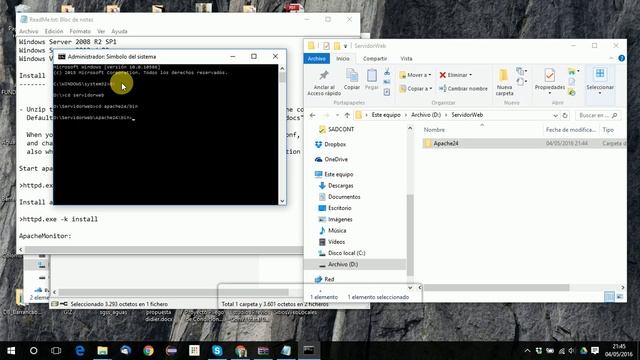This screenshot has width=640, height=360.
Task: Open Notepad Formato menu
Action: click(x=80, y=31)
